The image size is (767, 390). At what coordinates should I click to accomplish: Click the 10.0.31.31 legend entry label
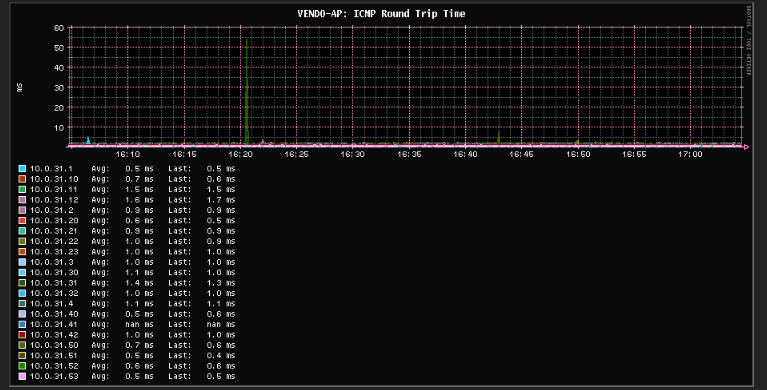pos(54,283)
